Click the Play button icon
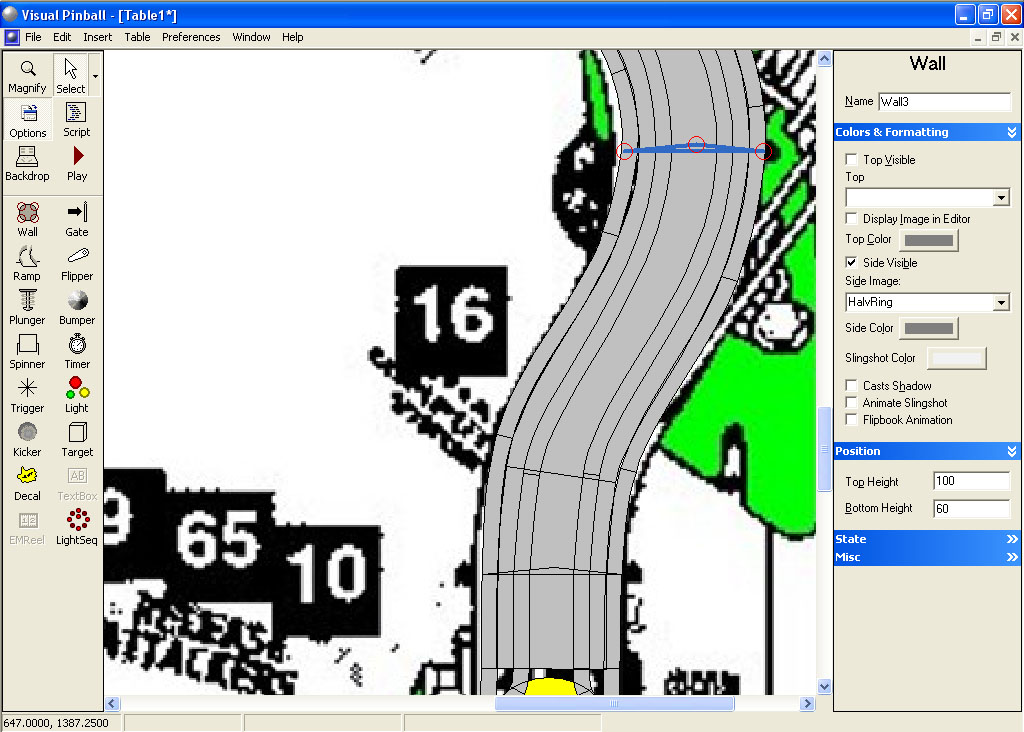Image resolution: width=1024 pixels, height=732 pixels. pyautogui.click(x=77, y=163)
